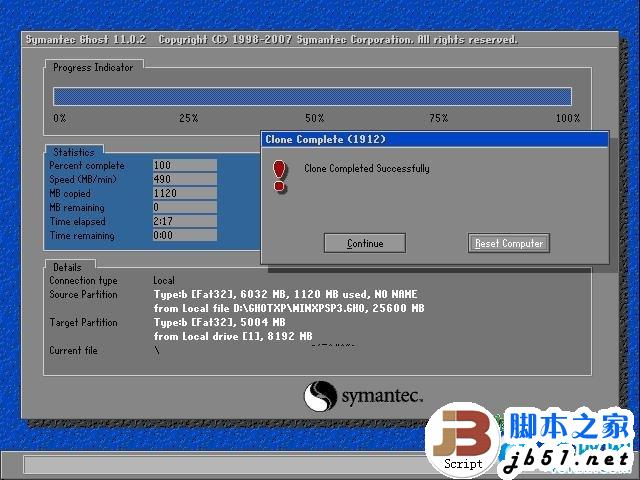Click the 0% progress scale mark
Screen dimensions: 640x480
point(60,118)
